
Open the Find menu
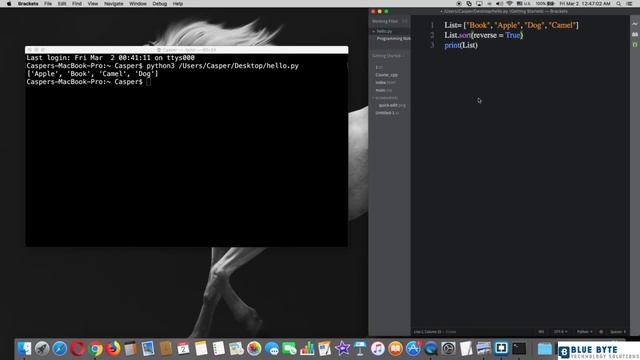tap(77, 4)
